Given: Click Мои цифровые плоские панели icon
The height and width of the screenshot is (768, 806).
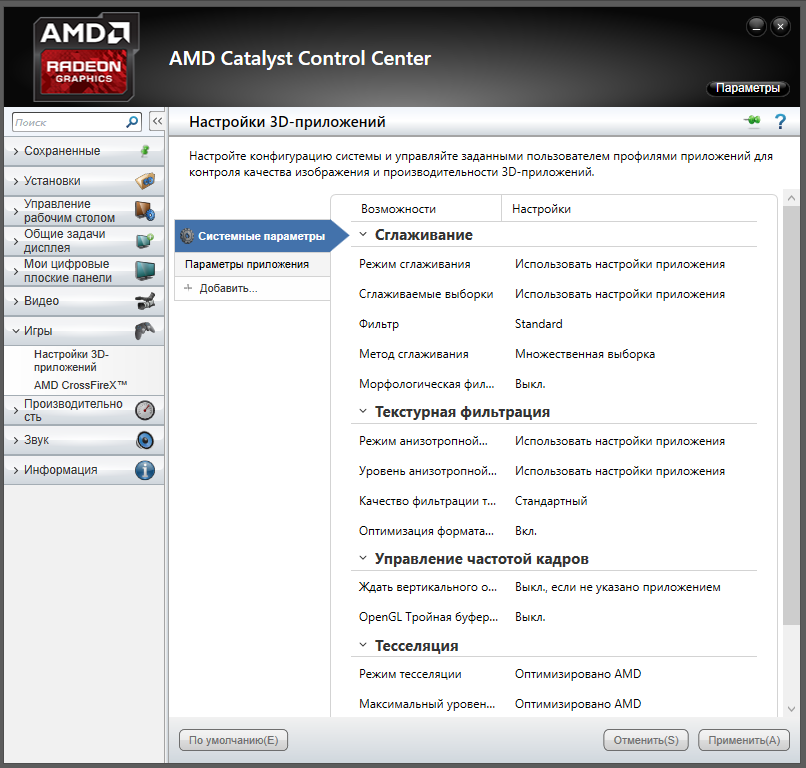Looking at the screenshot, I should [x=145, y=270].
